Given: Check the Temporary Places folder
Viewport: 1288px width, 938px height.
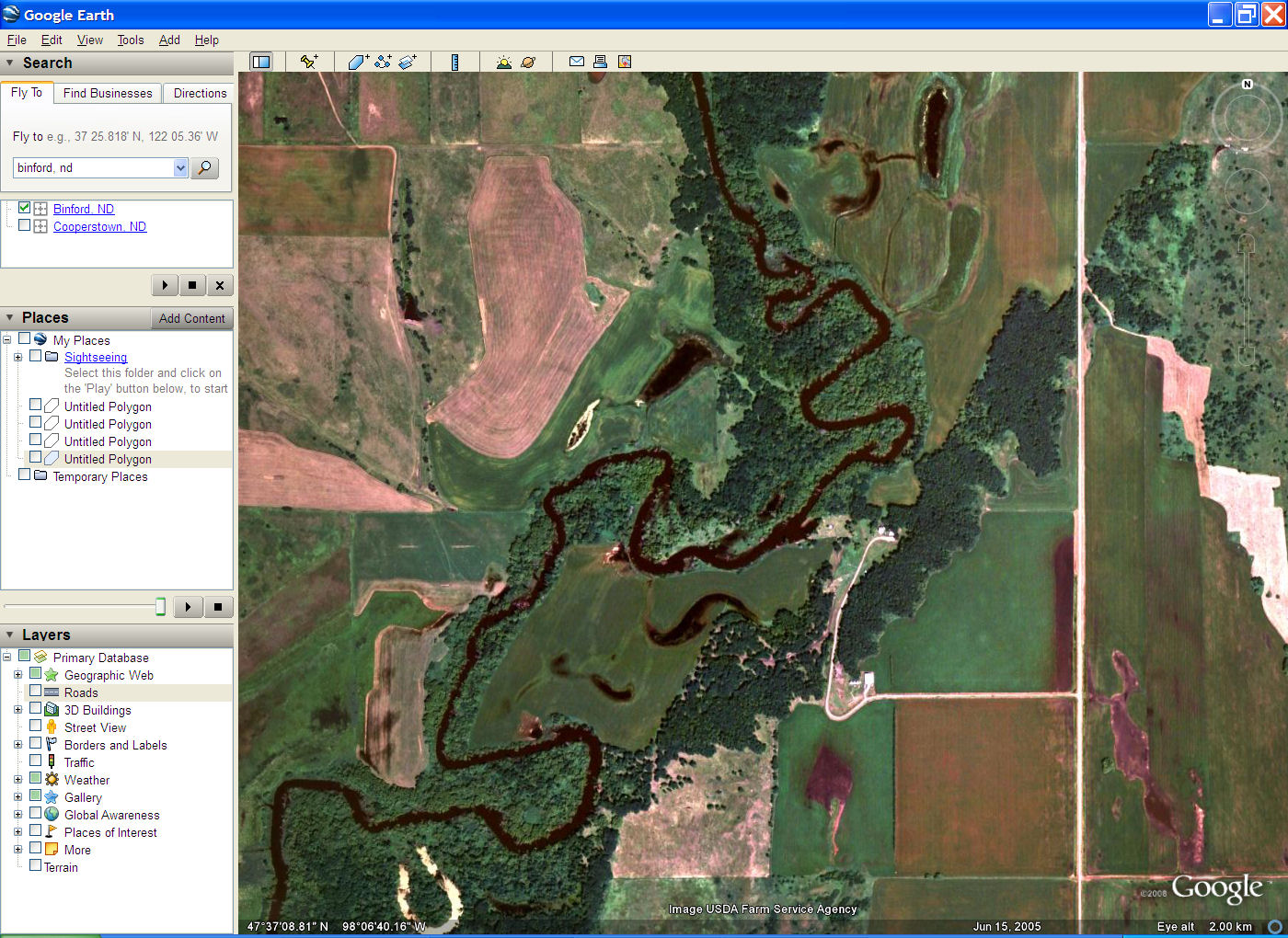Looking at the screenshot, I should [24, 475].
